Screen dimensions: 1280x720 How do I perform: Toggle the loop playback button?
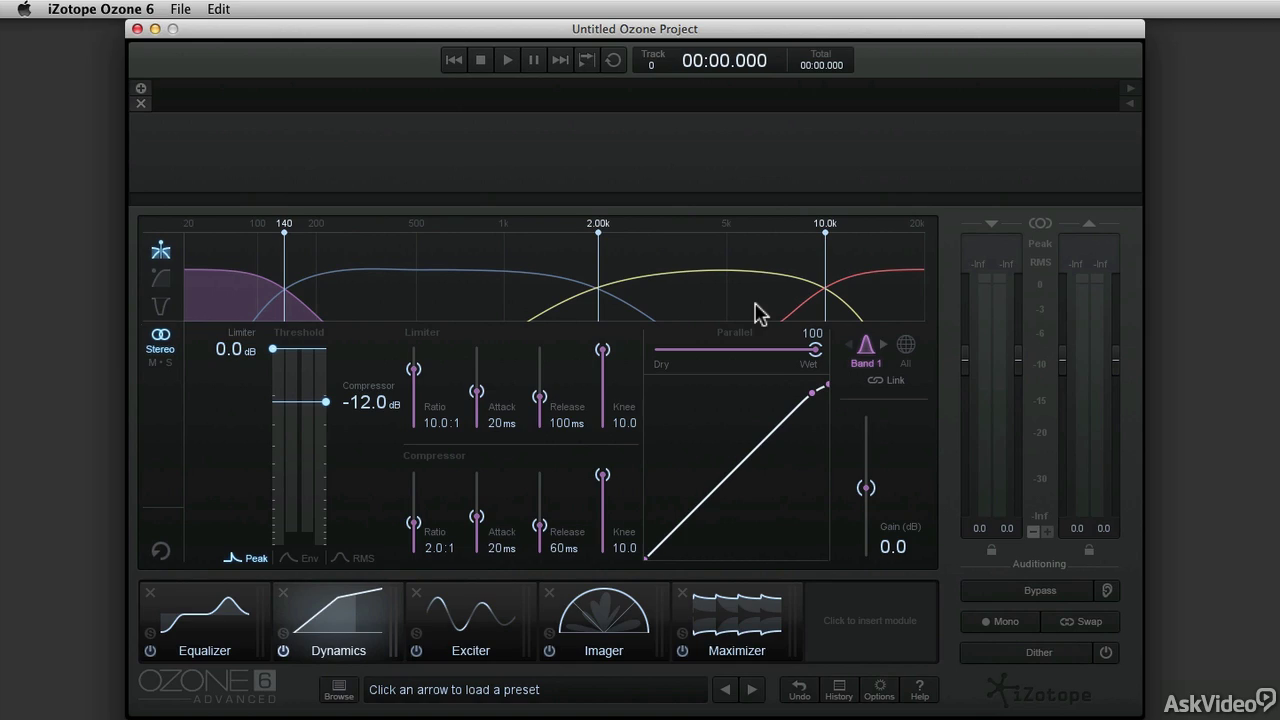[x=613, y=60]
